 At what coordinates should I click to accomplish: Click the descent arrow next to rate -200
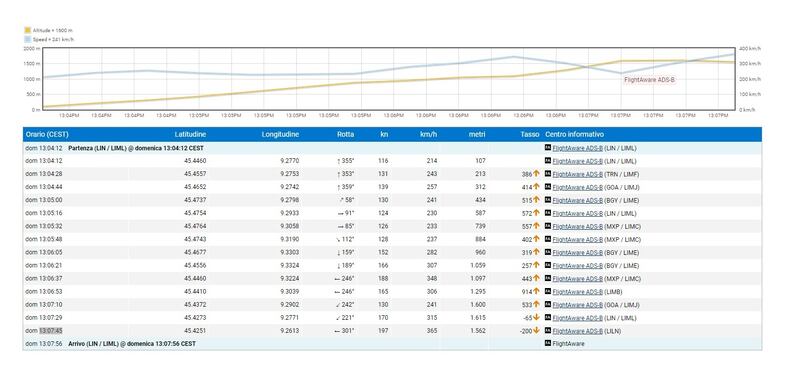point(536,331)
